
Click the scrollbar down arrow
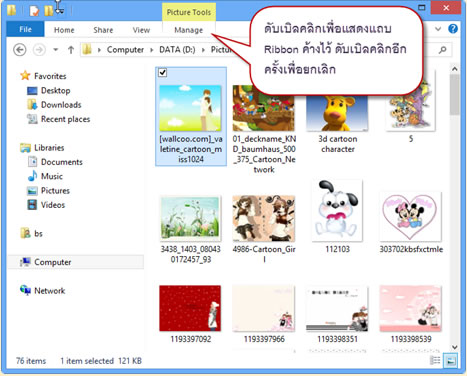point(454,347)
